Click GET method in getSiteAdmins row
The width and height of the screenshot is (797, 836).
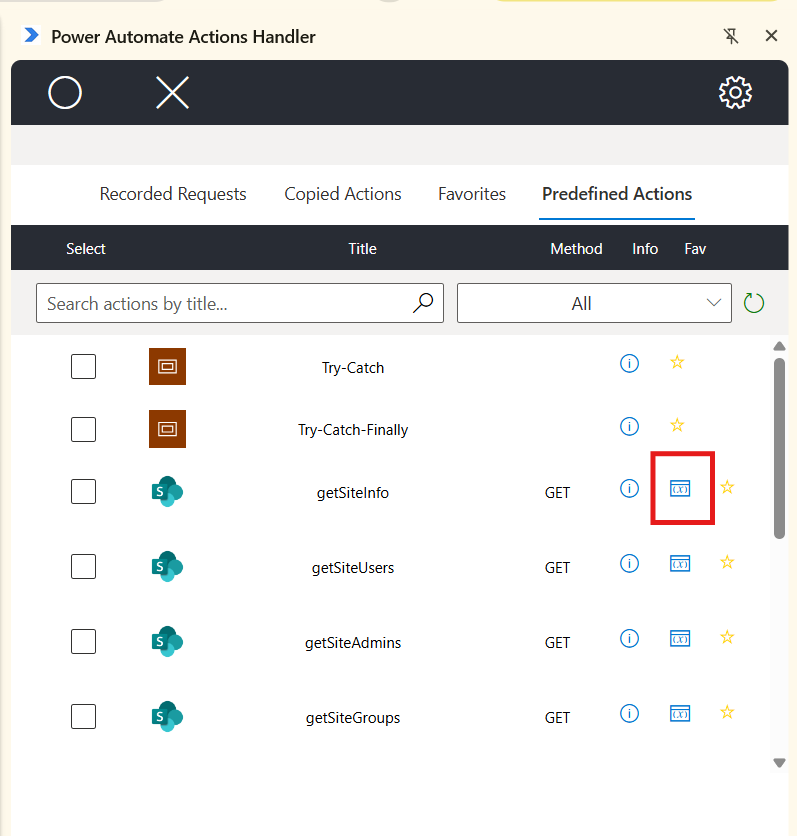[x=557, y=643]
